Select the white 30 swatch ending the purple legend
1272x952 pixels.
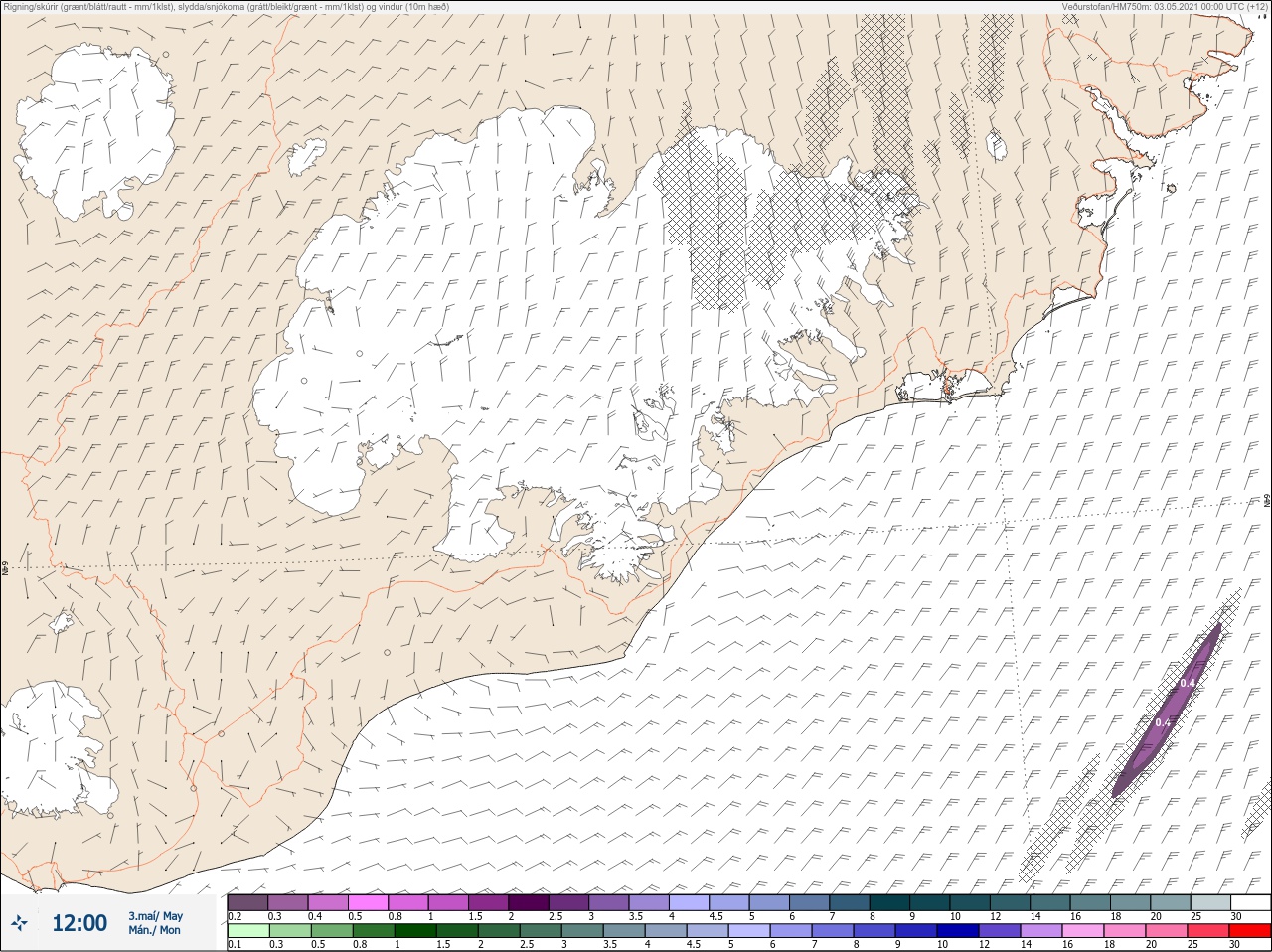pos(1250,902)
